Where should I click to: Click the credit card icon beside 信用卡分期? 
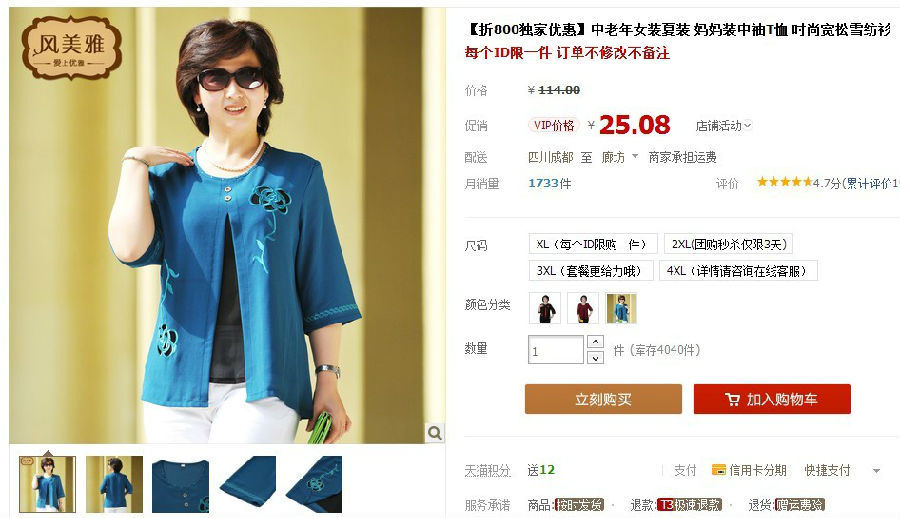(x=718, y=470)
